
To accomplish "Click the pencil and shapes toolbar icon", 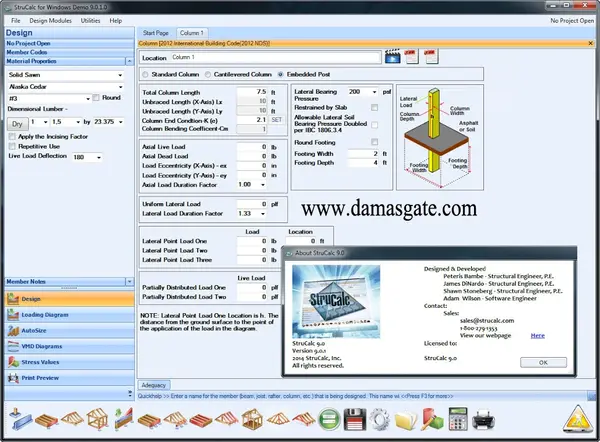I will coord(432,419).
